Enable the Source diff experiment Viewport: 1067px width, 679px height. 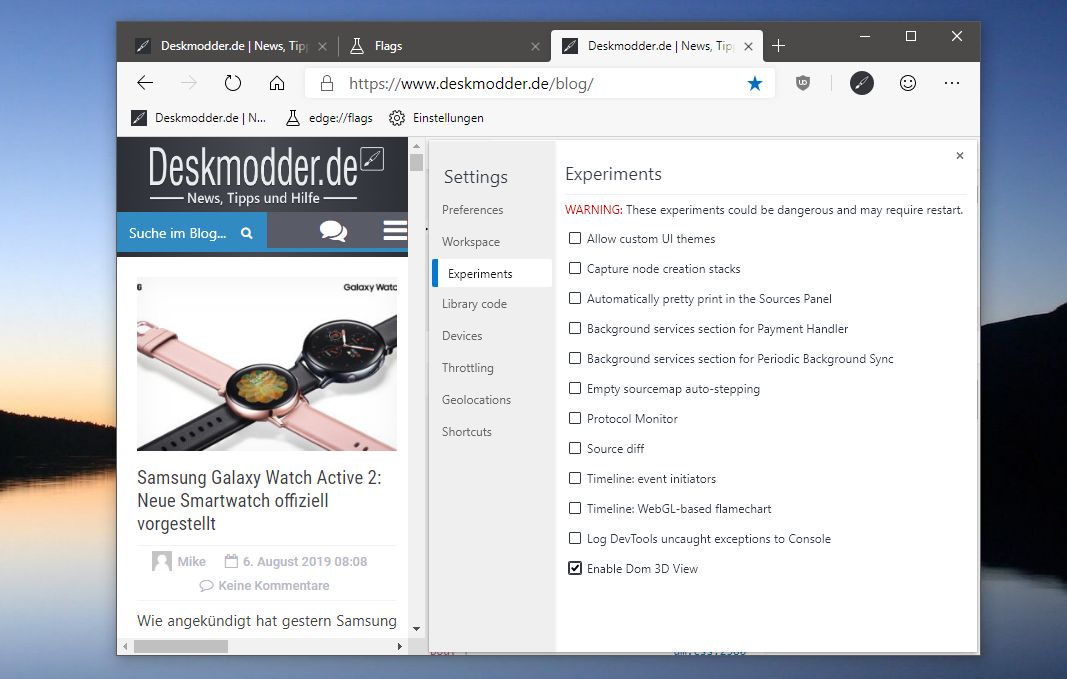point(575,448)
